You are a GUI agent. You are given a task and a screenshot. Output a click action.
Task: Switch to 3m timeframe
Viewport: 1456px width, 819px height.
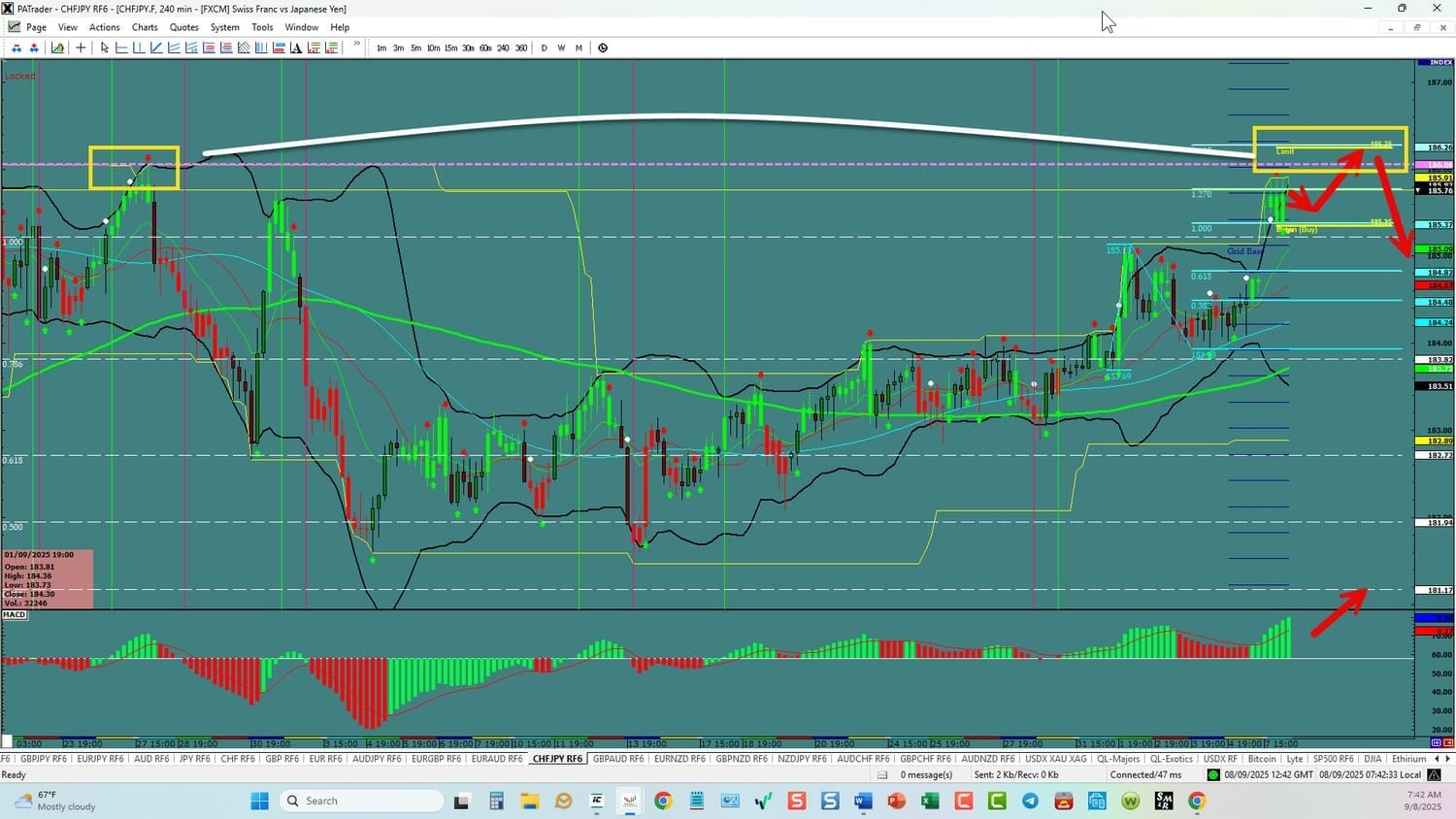[x=398, y=48]
